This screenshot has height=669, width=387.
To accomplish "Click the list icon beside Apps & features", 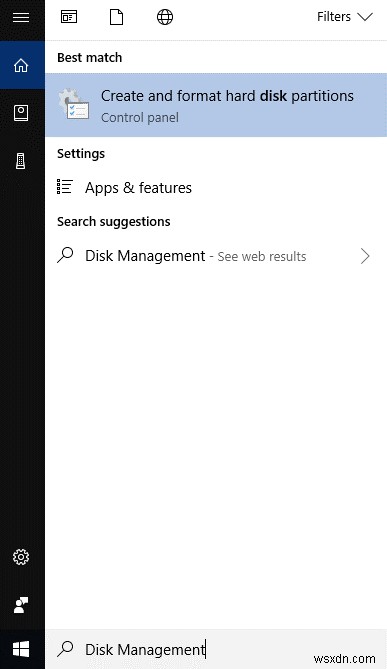I will point(65,187).
